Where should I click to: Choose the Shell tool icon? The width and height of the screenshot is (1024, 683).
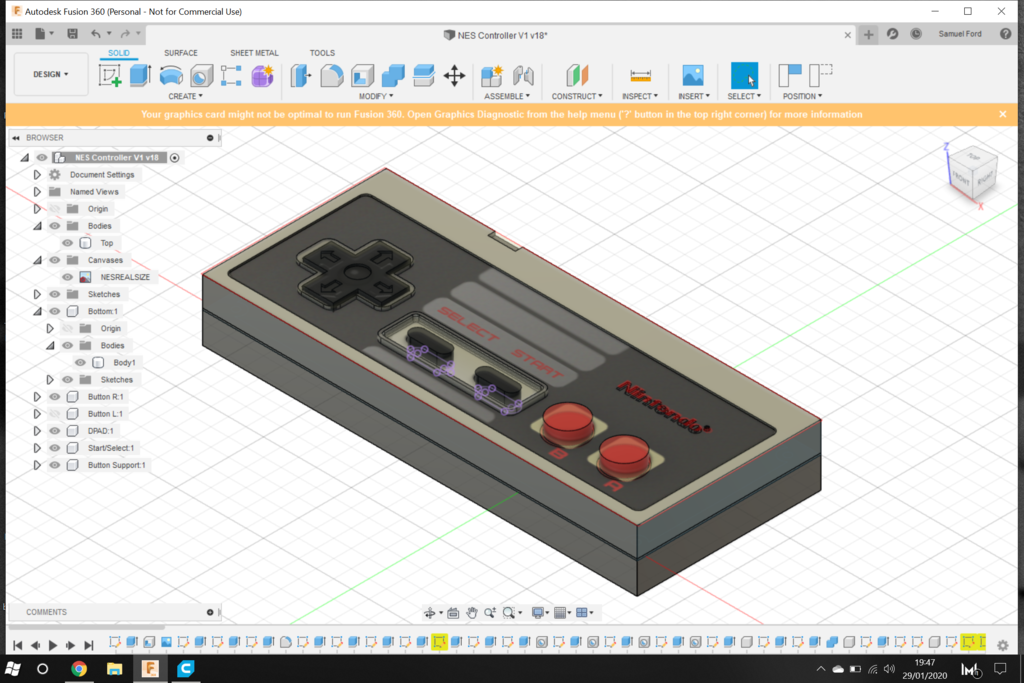pos(362,76)
